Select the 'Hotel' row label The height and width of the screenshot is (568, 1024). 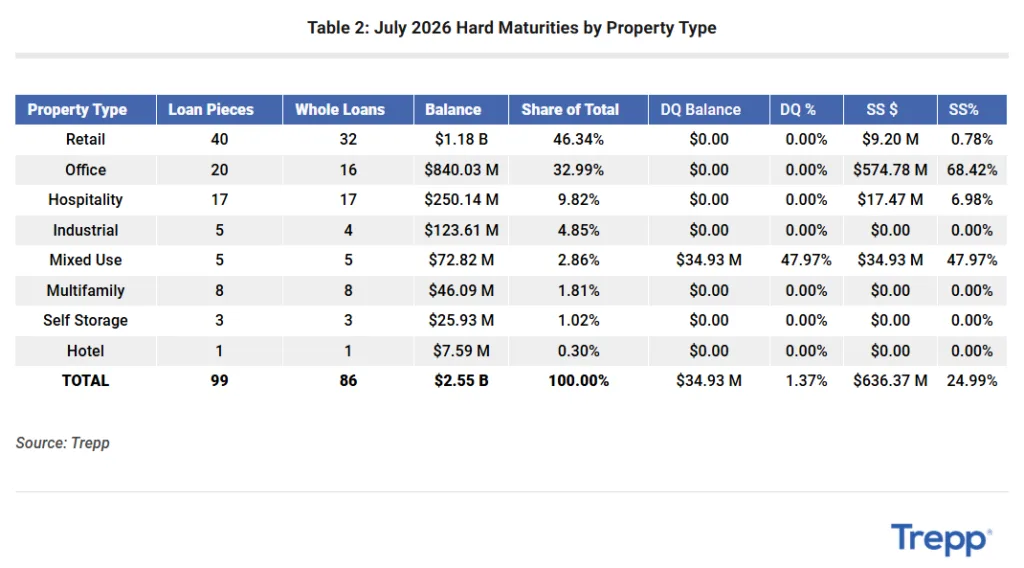(x=86, y=351)
